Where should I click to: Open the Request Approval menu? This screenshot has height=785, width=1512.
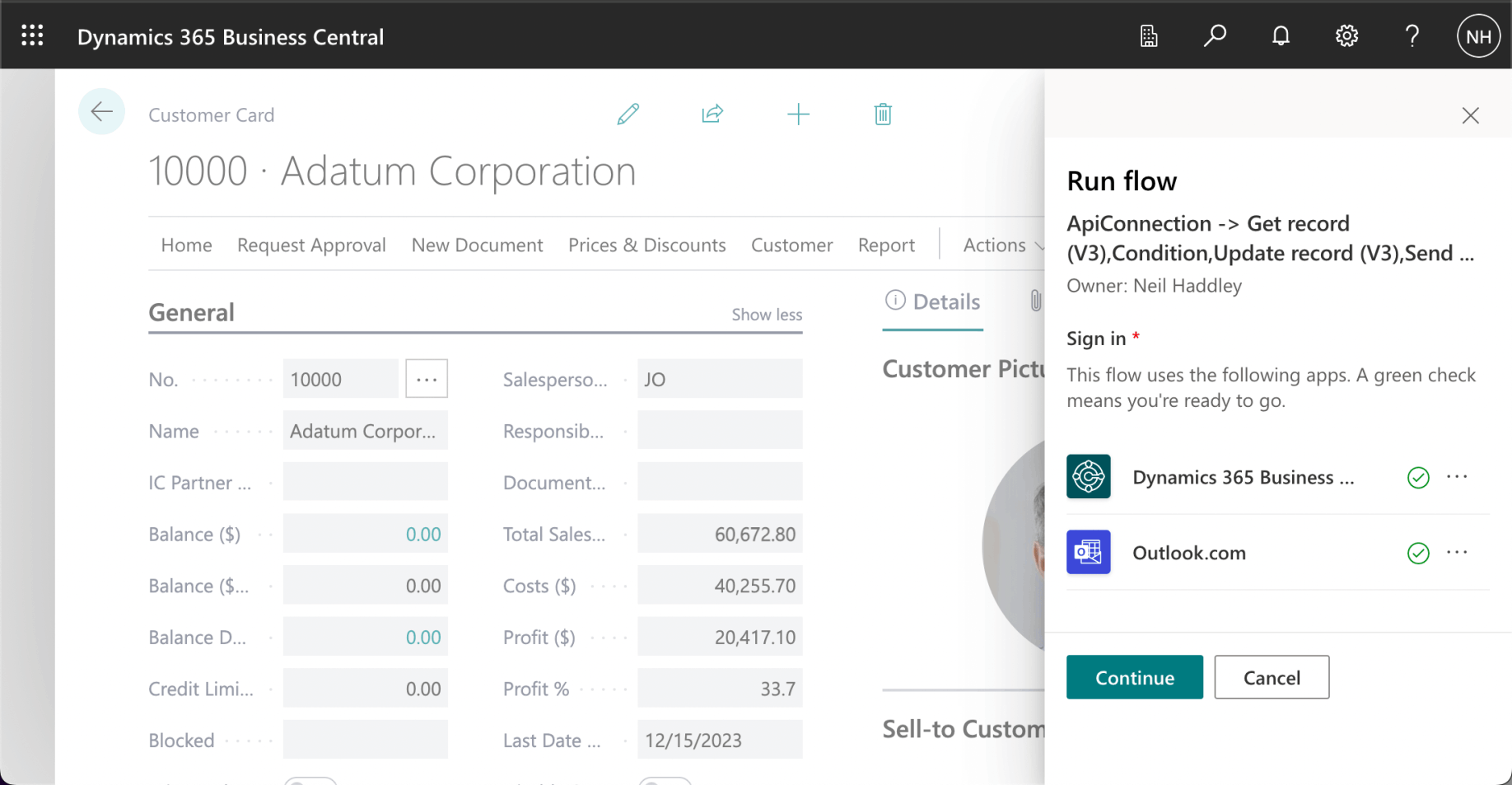pyautogui.click(x=311, y=245)
